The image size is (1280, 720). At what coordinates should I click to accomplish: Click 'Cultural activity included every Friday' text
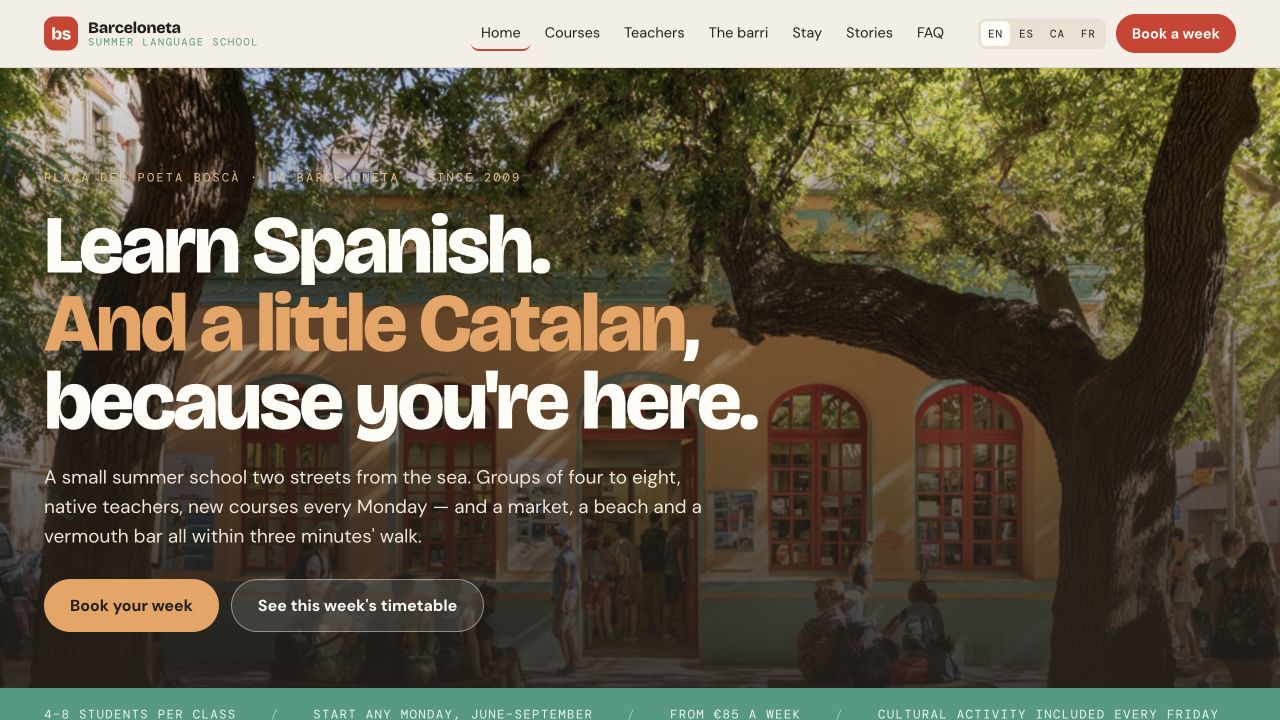[1048, 714]
